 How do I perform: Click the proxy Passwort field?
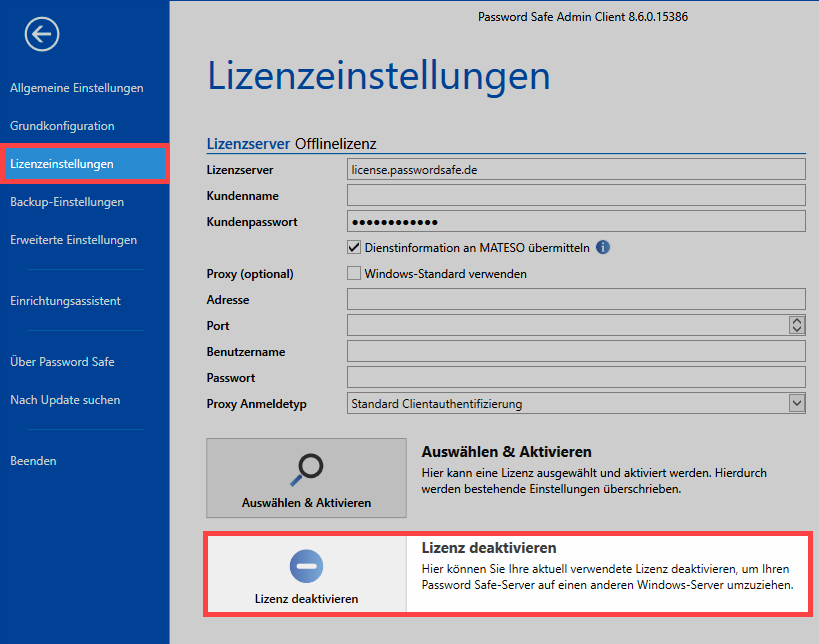[576, 377]
